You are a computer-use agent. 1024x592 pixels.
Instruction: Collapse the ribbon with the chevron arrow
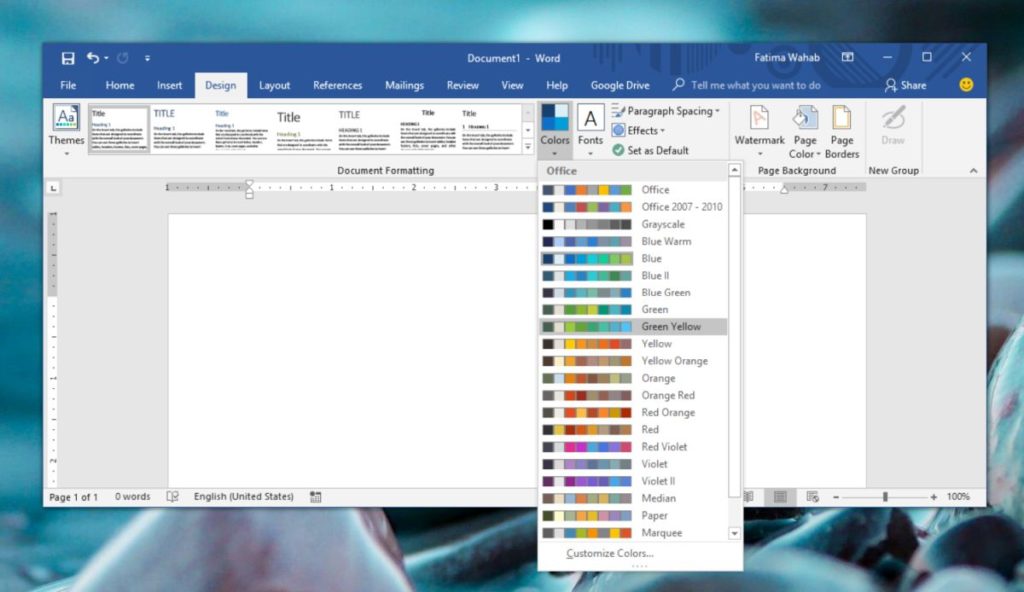click(x=974, y=170)
